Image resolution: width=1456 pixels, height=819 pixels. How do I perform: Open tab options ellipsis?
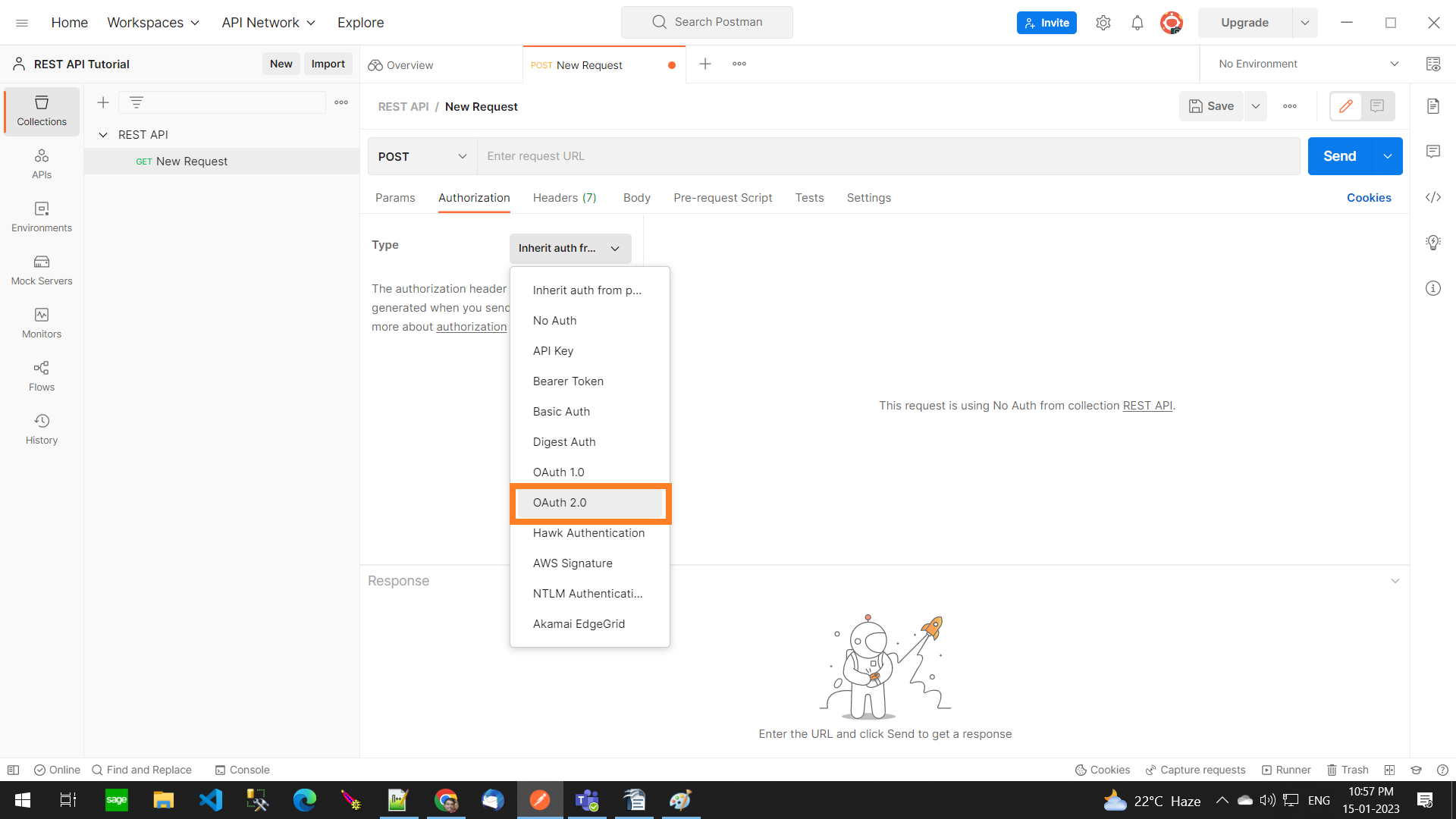pos(739,64)
